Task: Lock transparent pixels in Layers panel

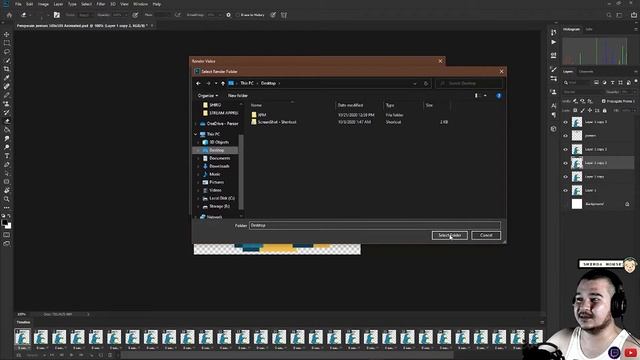Action: [575, 110]
